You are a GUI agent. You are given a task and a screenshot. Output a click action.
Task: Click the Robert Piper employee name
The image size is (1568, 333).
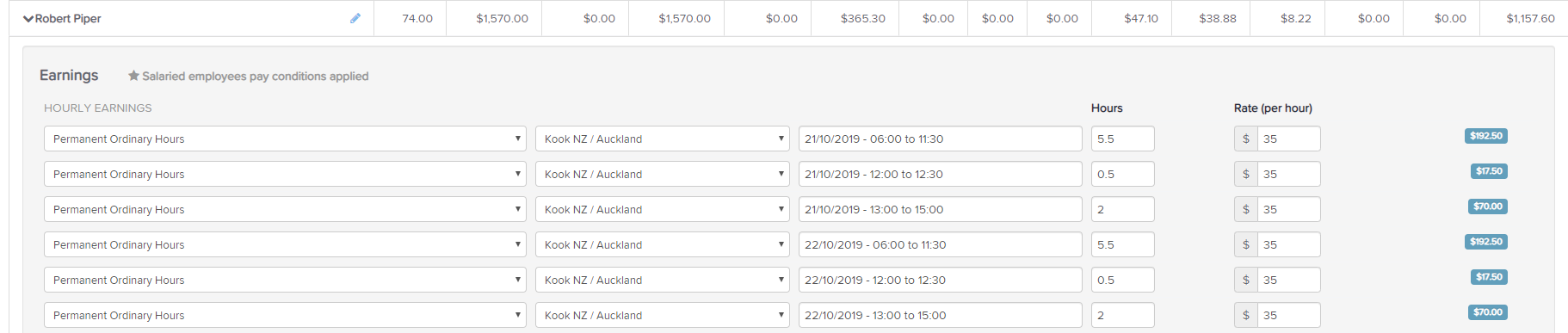pos(68,19)
